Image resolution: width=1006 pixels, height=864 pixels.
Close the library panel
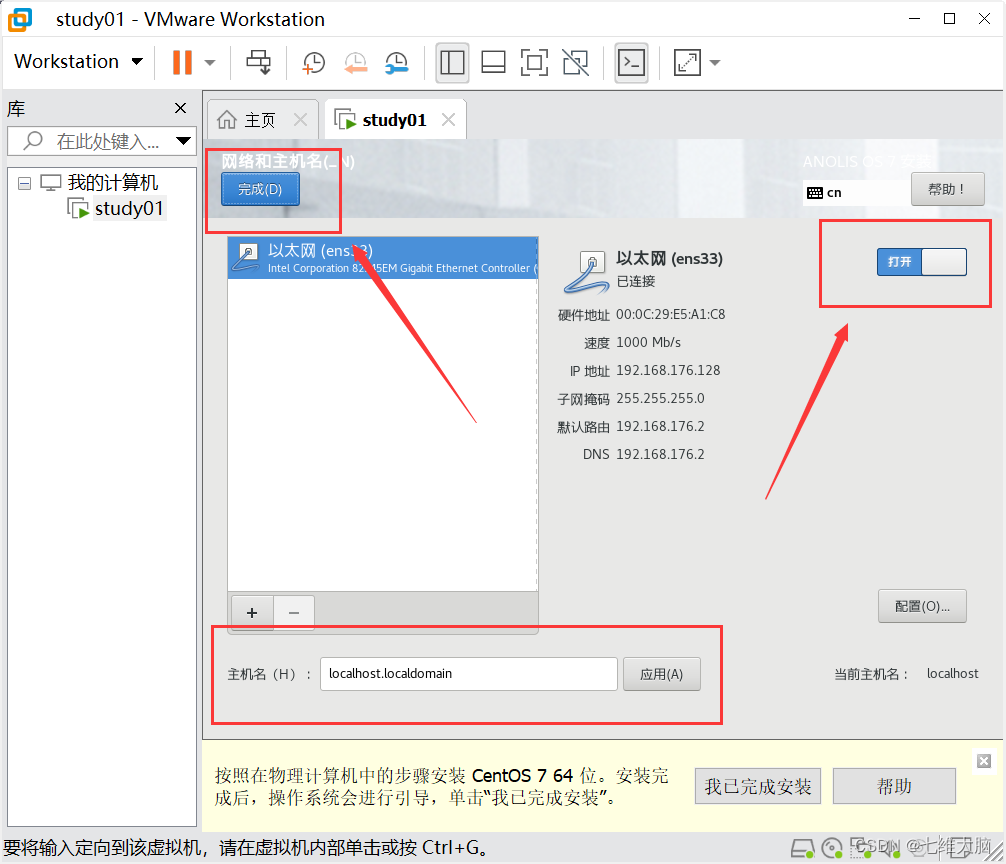click(181, 108)
